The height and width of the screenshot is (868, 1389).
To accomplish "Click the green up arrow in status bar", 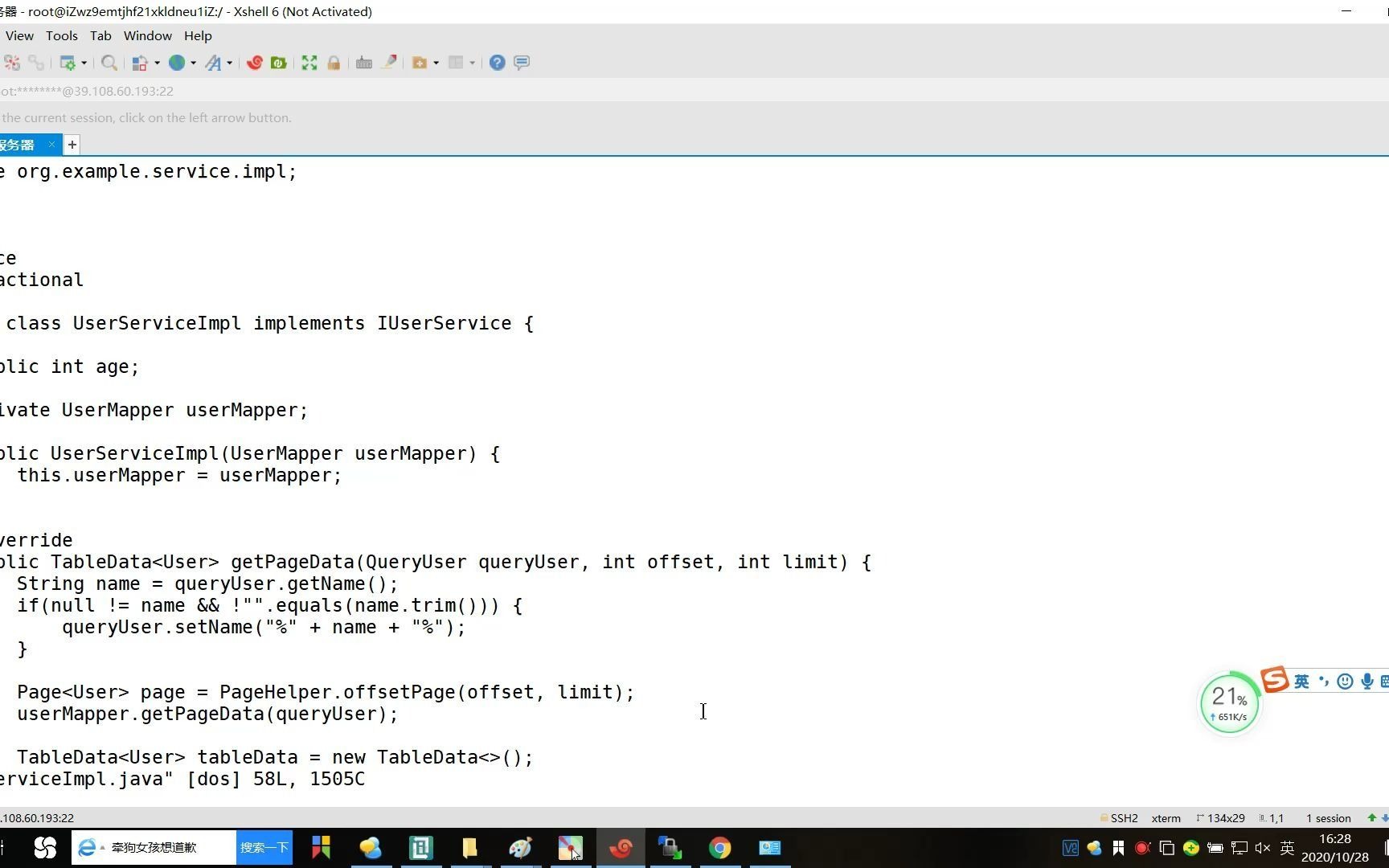I will 1372,818.
